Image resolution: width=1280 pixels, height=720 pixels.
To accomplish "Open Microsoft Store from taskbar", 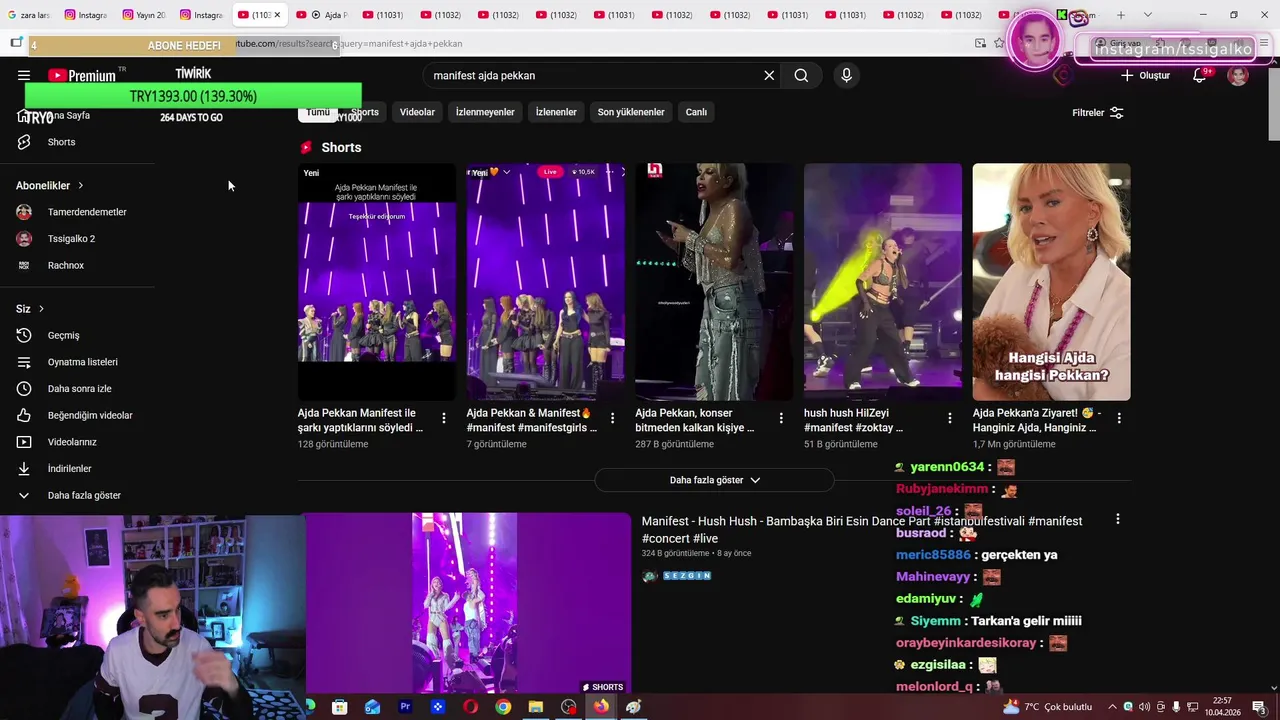I will tap(340, 707).
